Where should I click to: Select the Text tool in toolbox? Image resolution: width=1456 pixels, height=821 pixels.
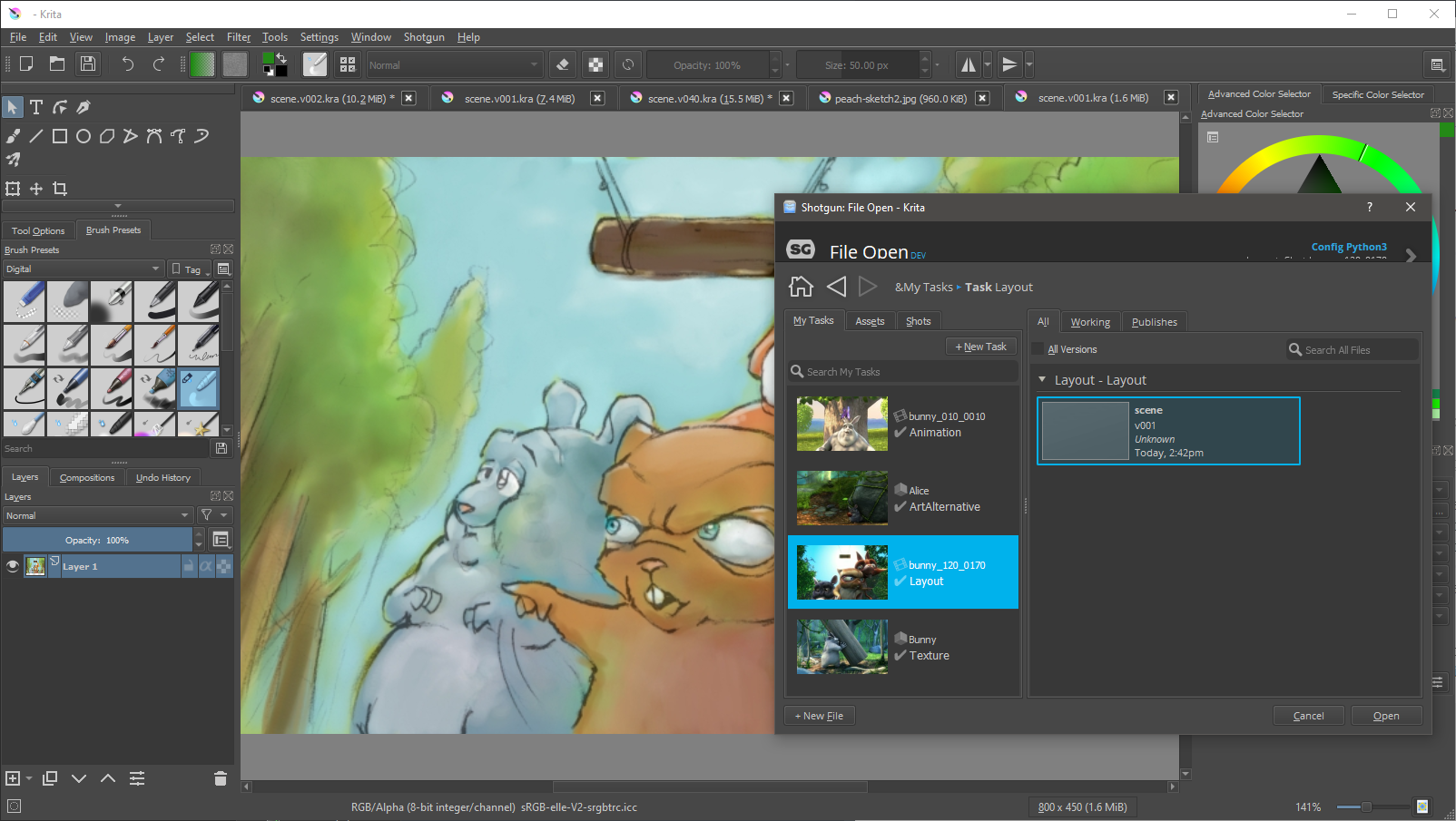[x=36, y=107]
